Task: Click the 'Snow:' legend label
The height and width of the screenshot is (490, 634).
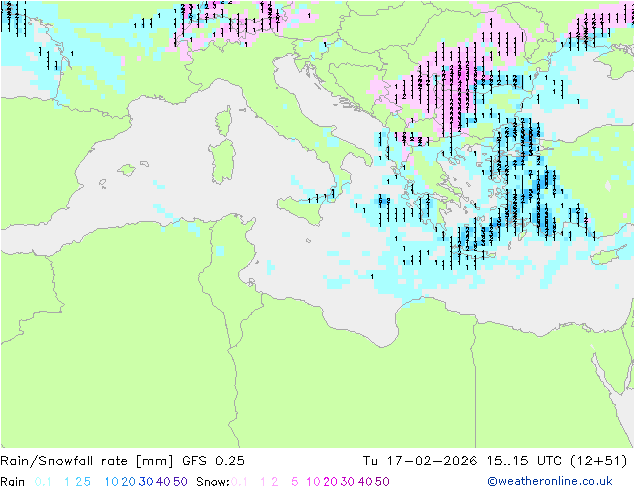Action: pyautogui.click(x=213, y=482)
